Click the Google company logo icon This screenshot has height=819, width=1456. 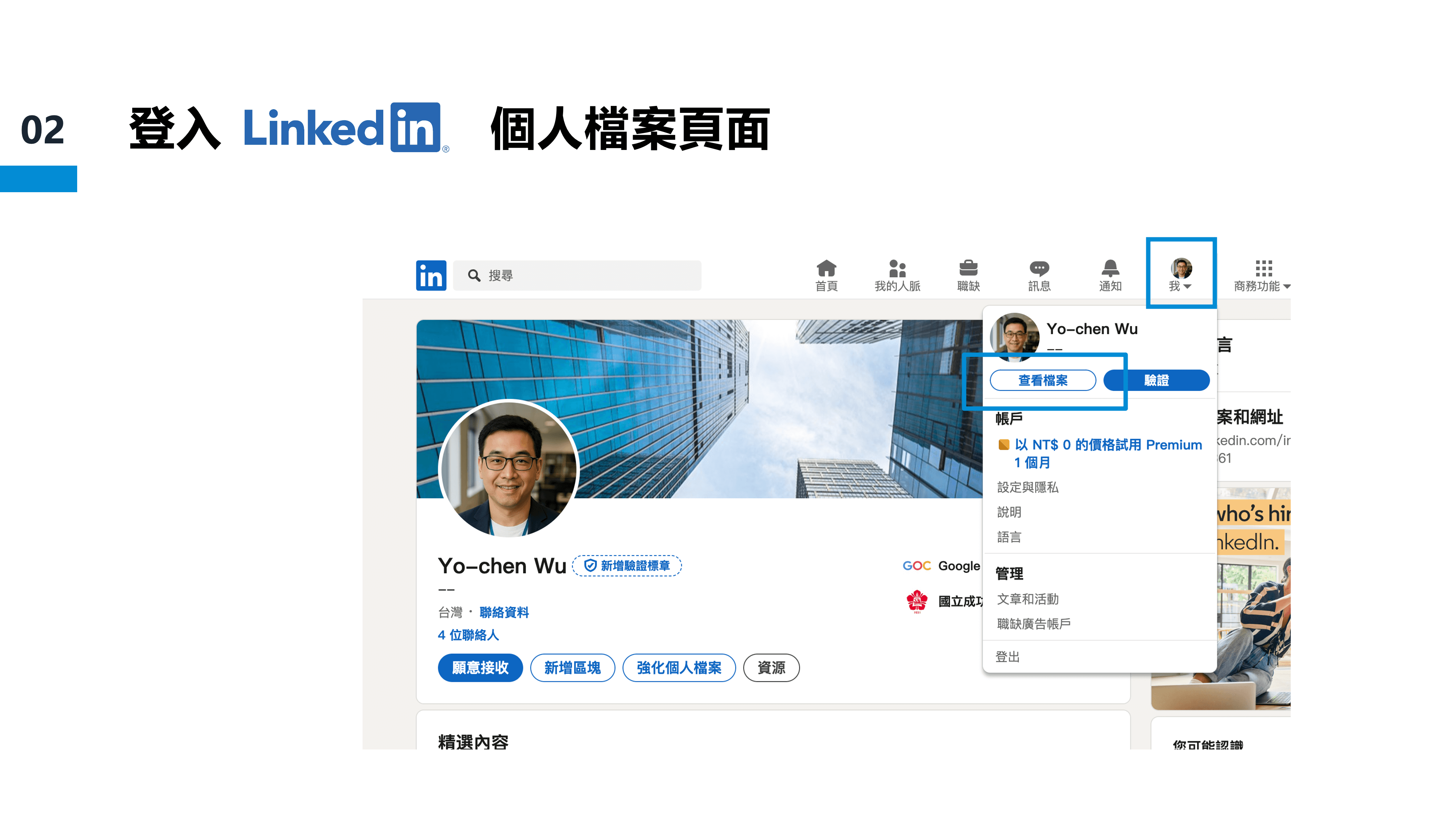click(x=916, y=566)
